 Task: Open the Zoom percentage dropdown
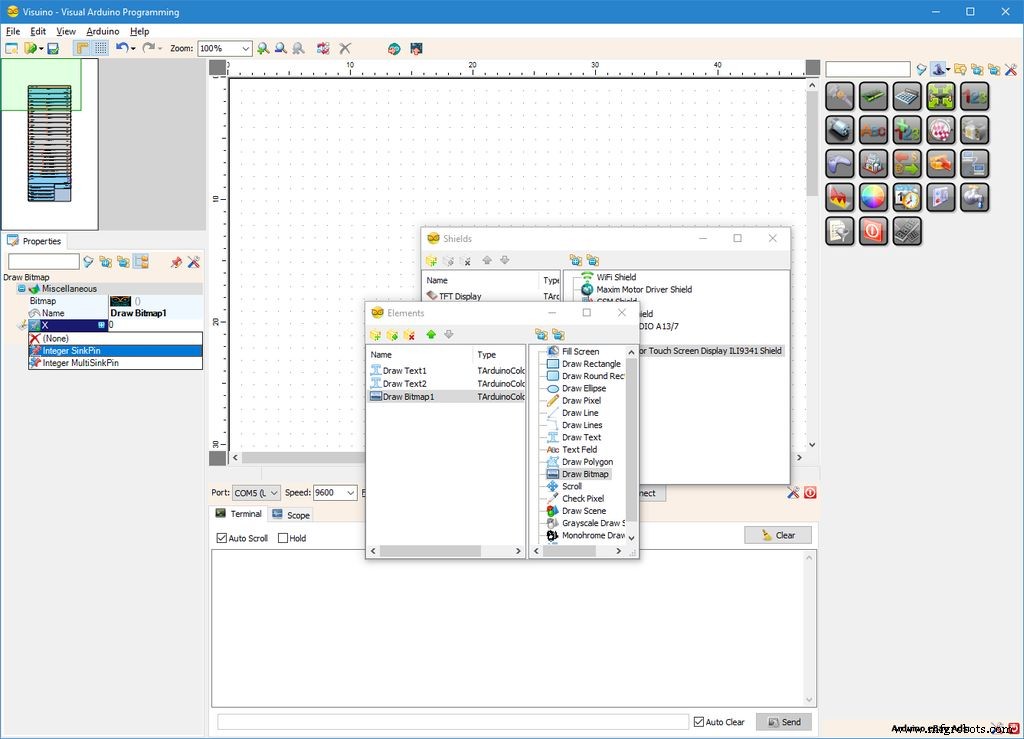coord(246,48)
